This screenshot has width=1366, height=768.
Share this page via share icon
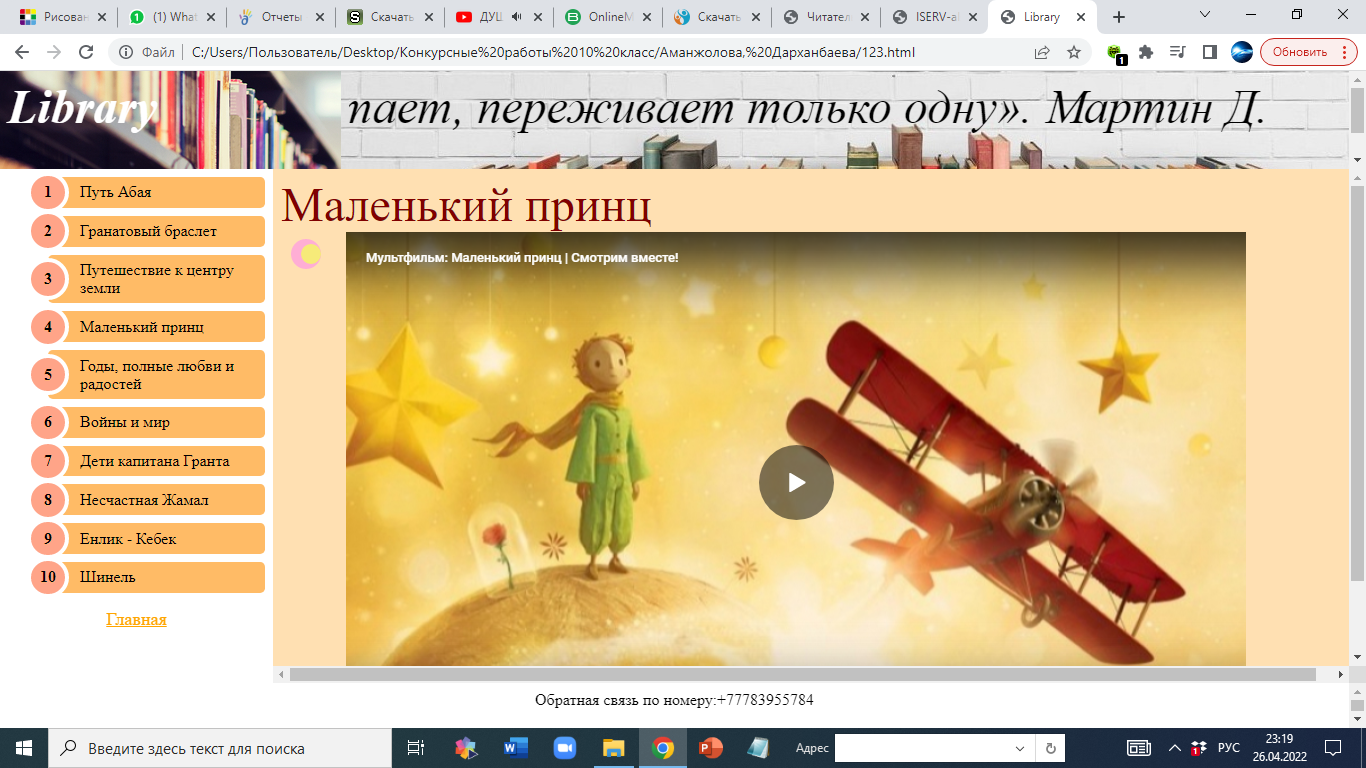pos(1042,52)
